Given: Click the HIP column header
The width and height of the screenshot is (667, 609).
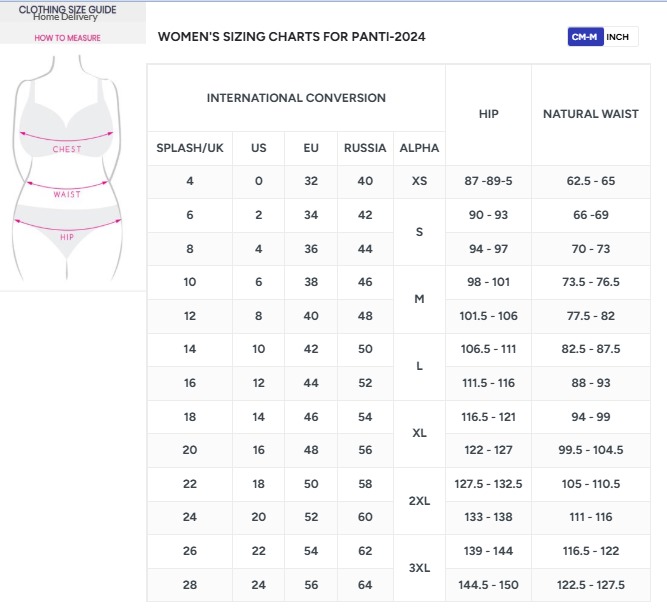Looking at the screenshot, I should tap(488, 114).
